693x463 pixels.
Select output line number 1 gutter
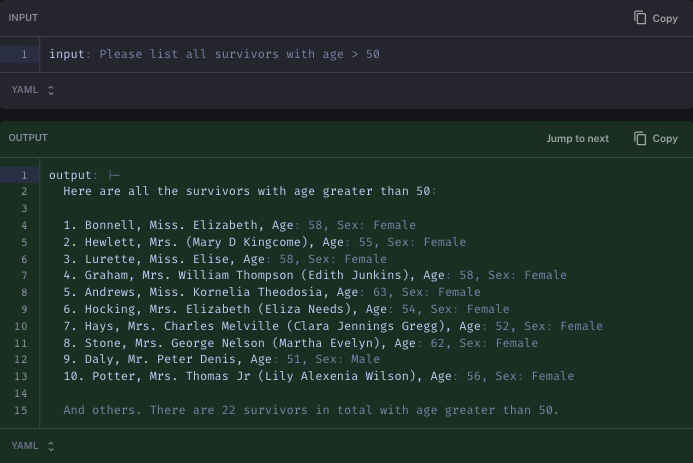(24, 175)
